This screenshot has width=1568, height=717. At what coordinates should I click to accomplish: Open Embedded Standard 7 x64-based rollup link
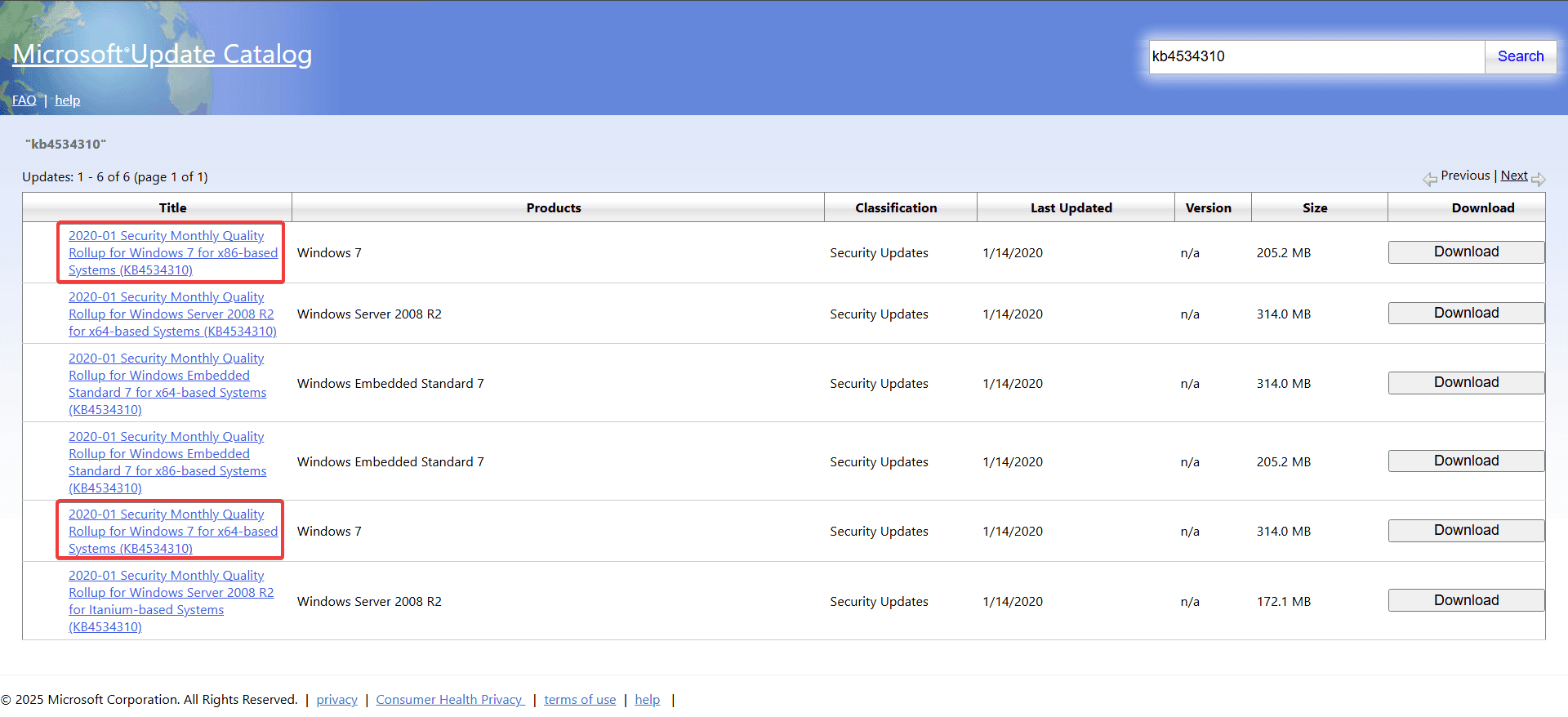point(167,384)
